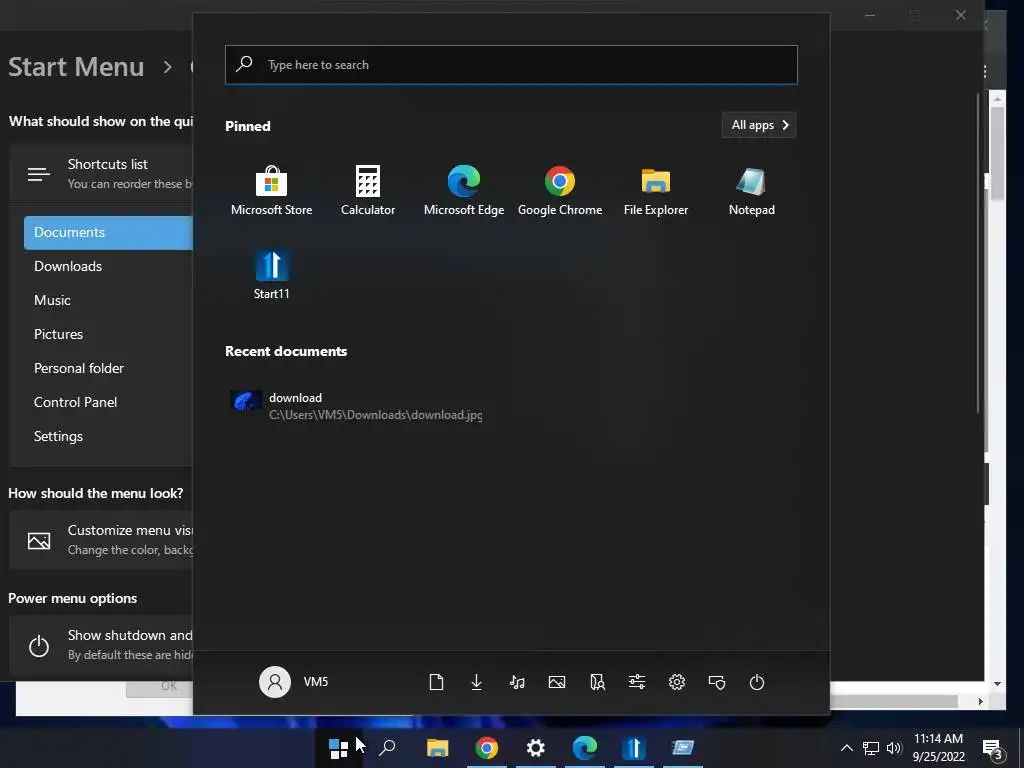Open Personal folder icon in start menu footer

coord(597,682)
